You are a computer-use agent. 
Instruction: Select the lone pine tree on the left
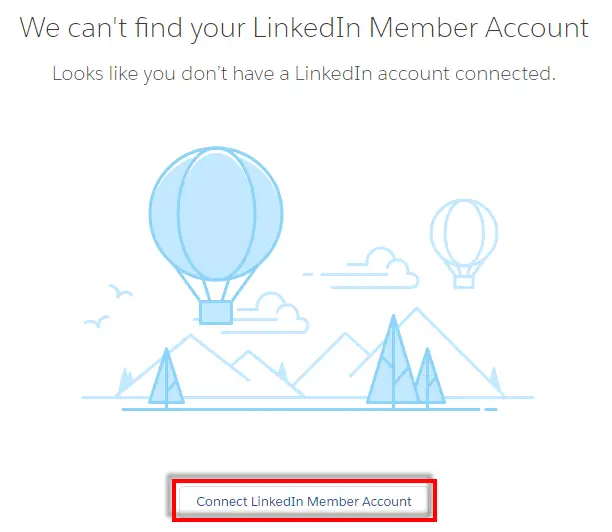(166, 377)
